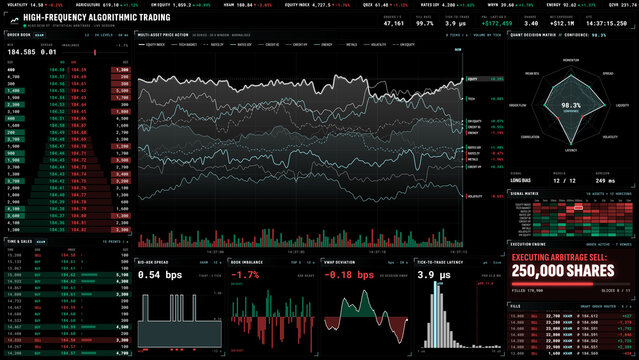Click the Time & Sales row with size 4,700

(x=68, y=353)
